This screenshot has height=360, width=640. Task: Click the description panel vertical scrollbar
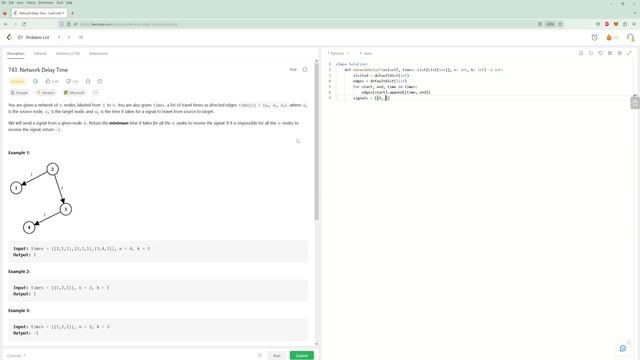pyautogui.click(x=316, y=142)
